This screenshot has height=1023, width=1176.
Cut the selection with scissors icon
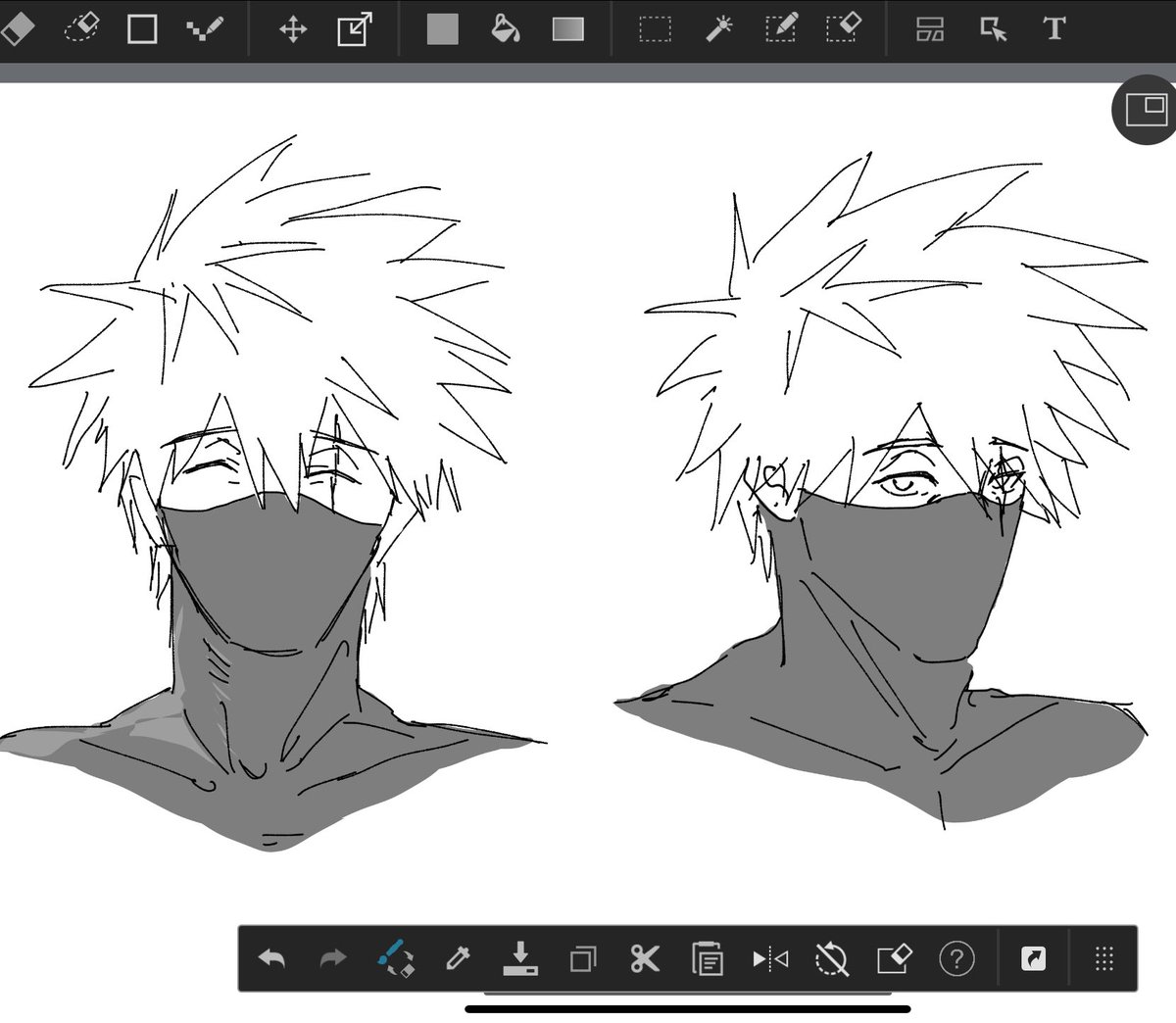pos(645,958)
